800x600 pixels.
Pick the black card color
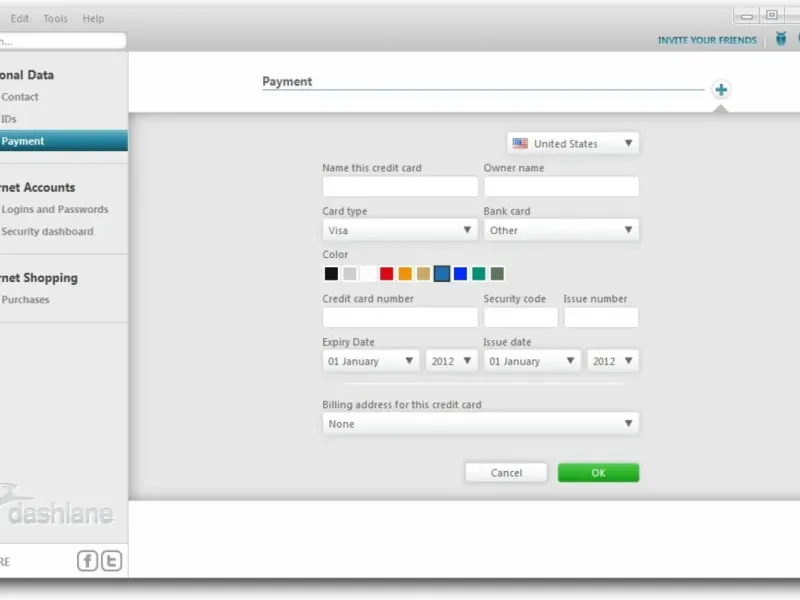(331, 274)
